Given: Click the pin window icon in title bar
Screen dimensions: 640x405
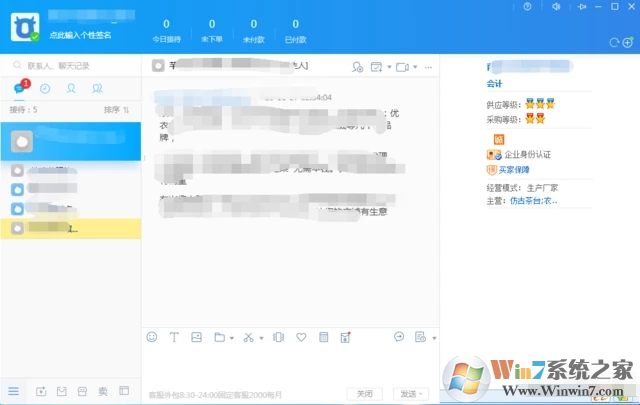Looking at the screenshot, I should pyautogui.click(x=582, y=7).
